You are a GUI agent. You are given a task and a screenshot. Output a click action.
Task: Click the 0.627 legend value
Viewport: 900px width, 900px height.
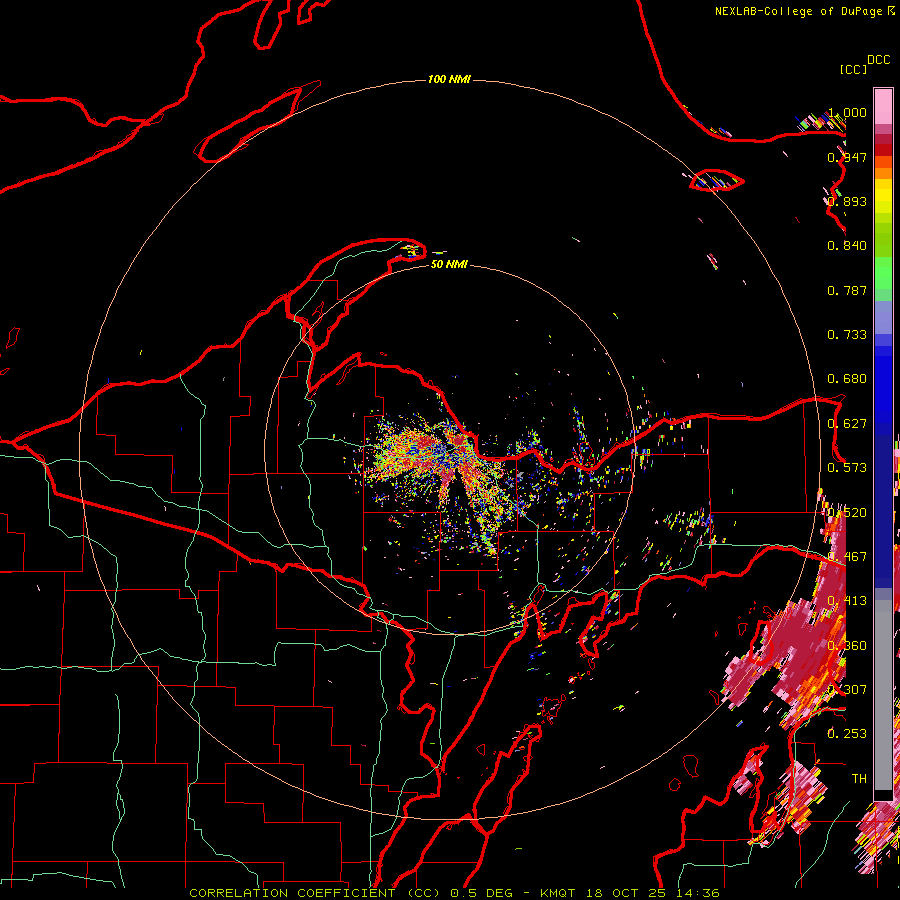(x=847, y=424)
